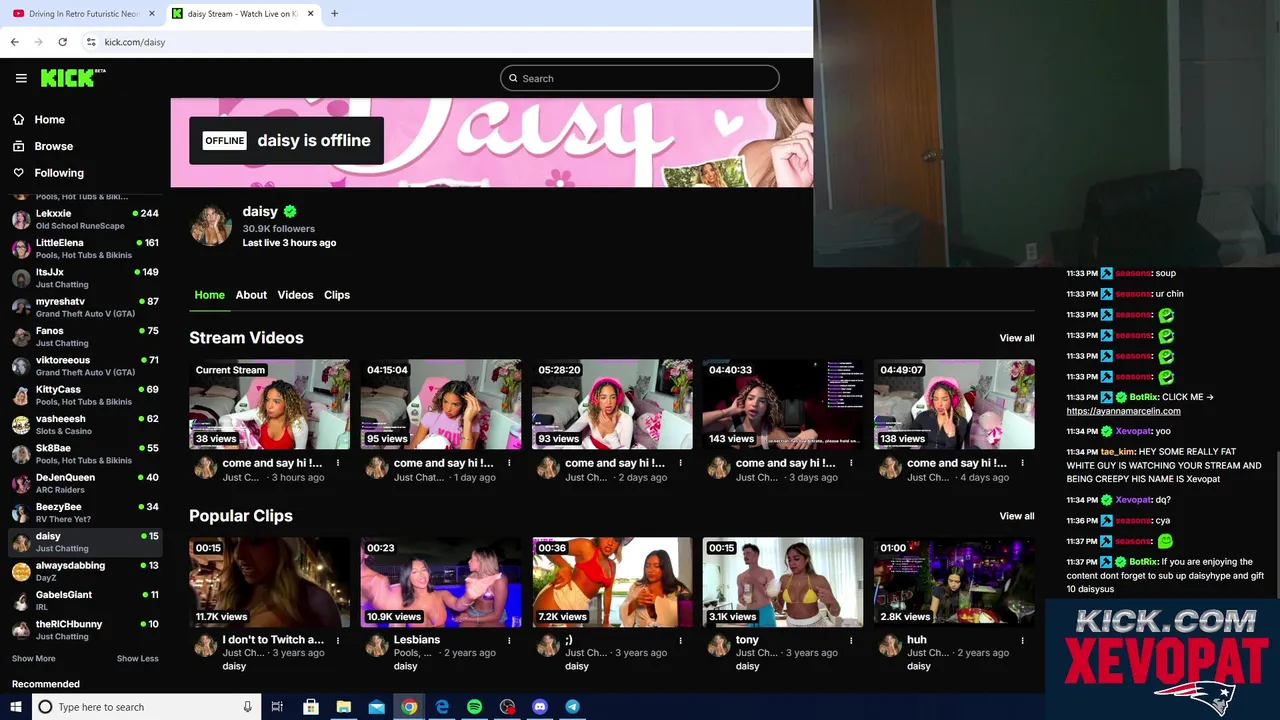Open ItsJJx channel in sidebar
Image resolution: width=1280 pixels, height=720 pixels.
pos(85,278)
